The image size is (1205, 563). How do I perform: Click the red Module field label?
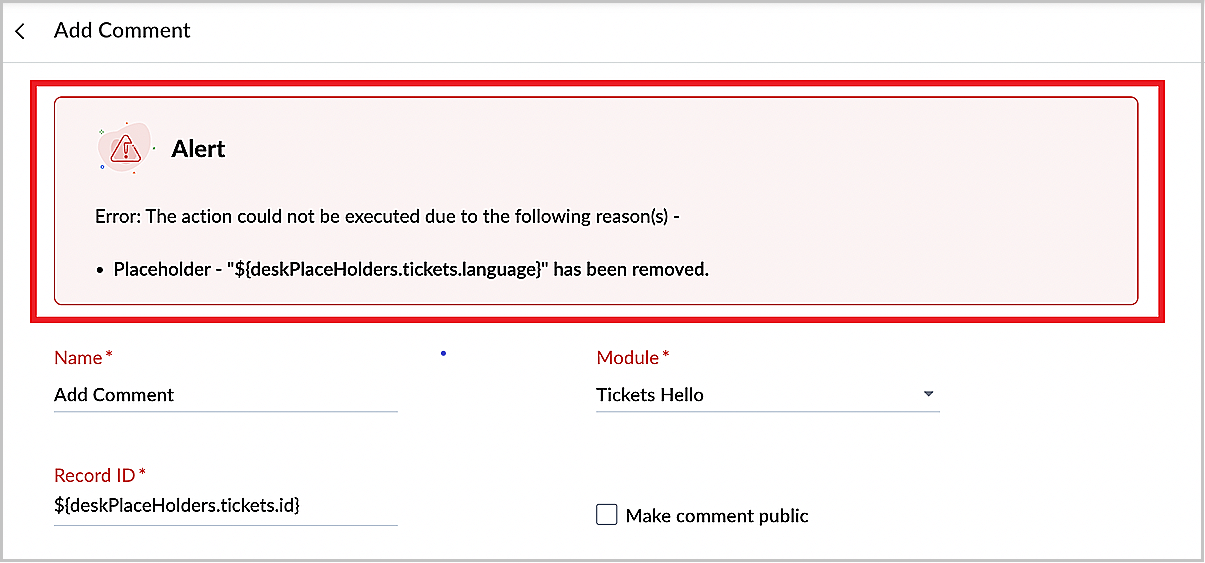(x=628, y=357)
